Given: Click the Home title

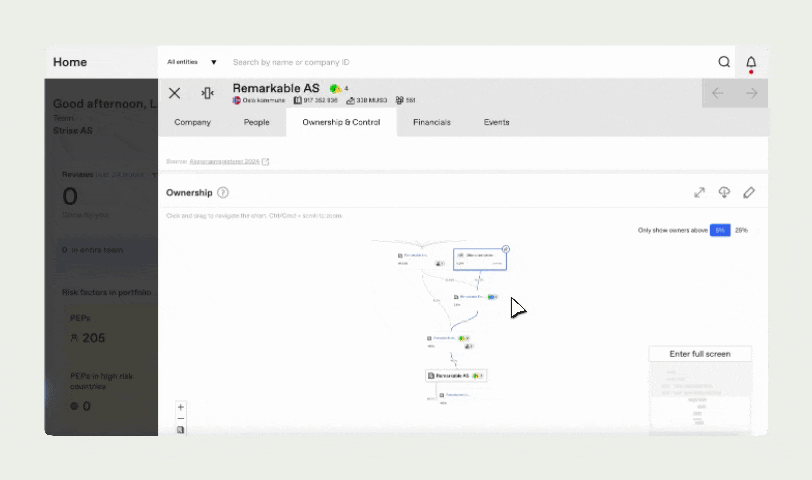Looking at the screenshot, I should [x=70, y=62].
